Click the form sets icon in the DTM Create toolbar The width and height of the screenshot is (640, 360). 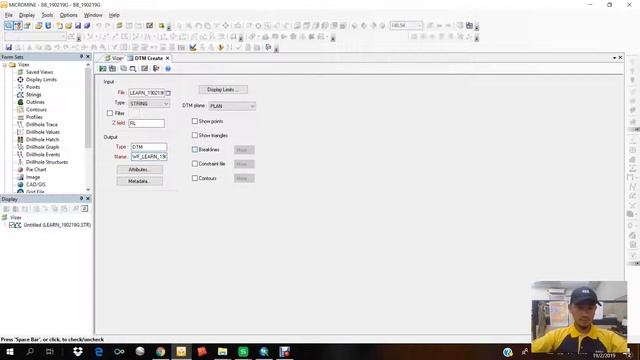click(144, 69)
